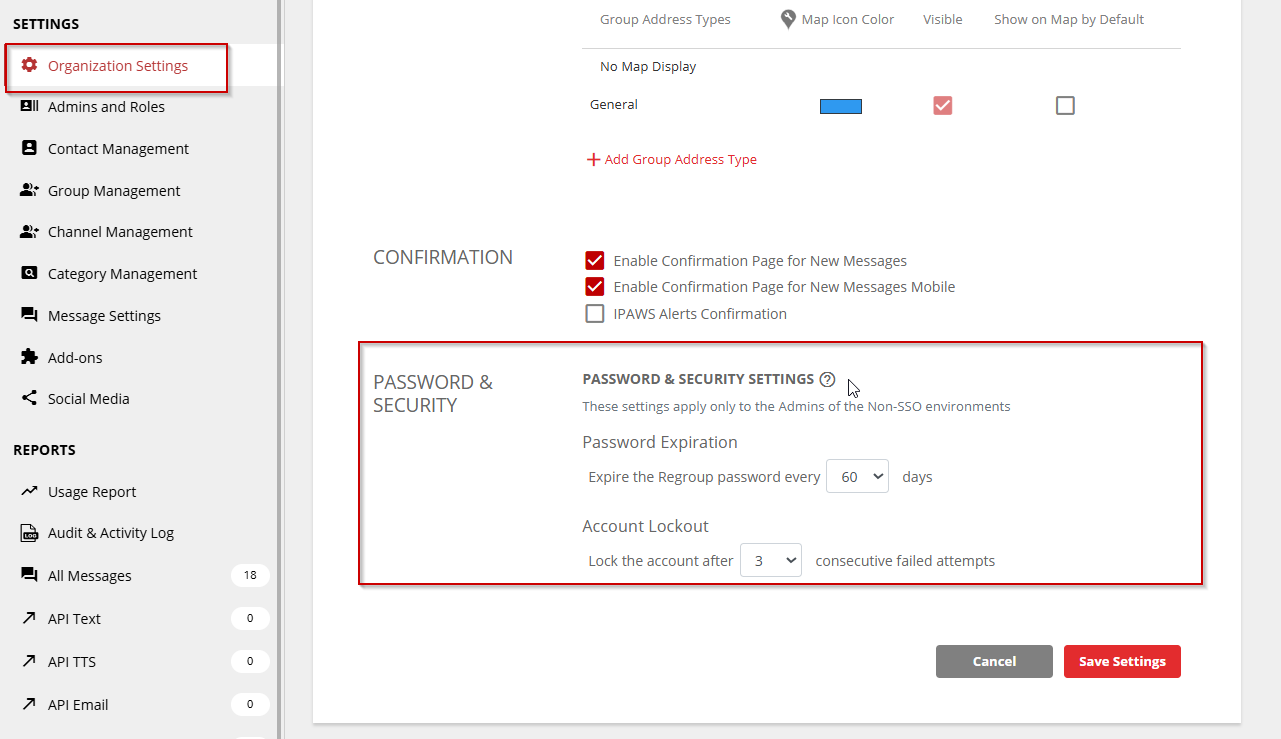Click the Contact Management icon
Screen dimensions: 1281x739
click(x=29, y=148)
